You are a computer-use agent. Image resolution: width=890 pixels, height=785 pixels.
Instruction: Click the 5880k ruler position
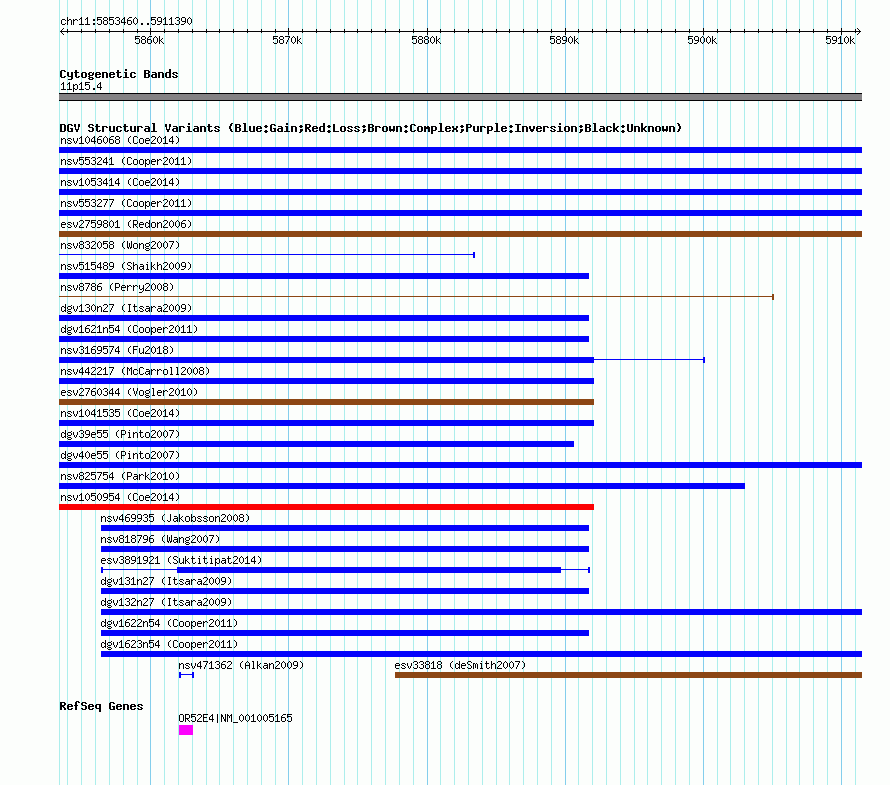point(426,40)
